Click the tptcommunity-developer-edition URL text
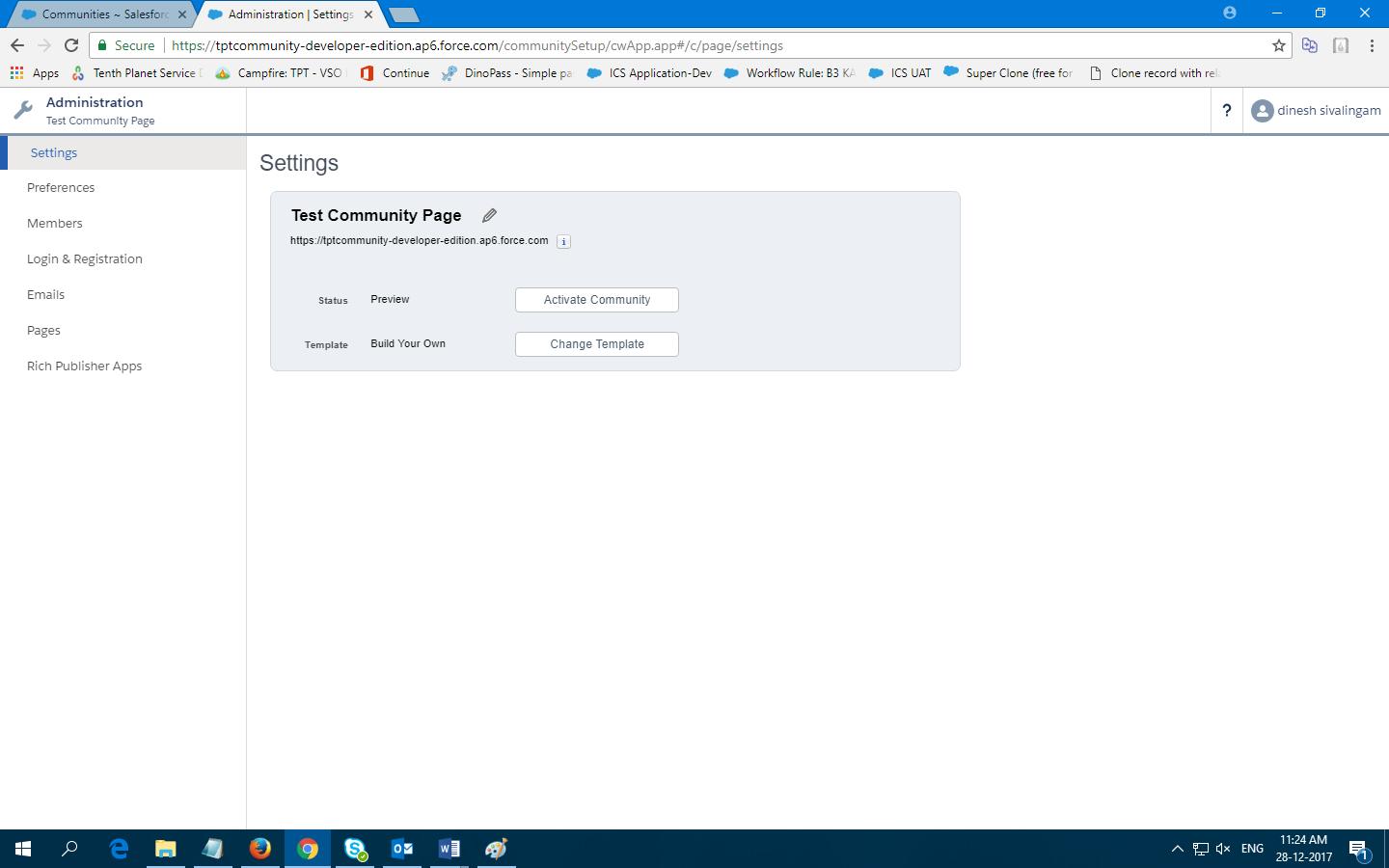This screenshot has height=868, width=1389. pos(420,240)
